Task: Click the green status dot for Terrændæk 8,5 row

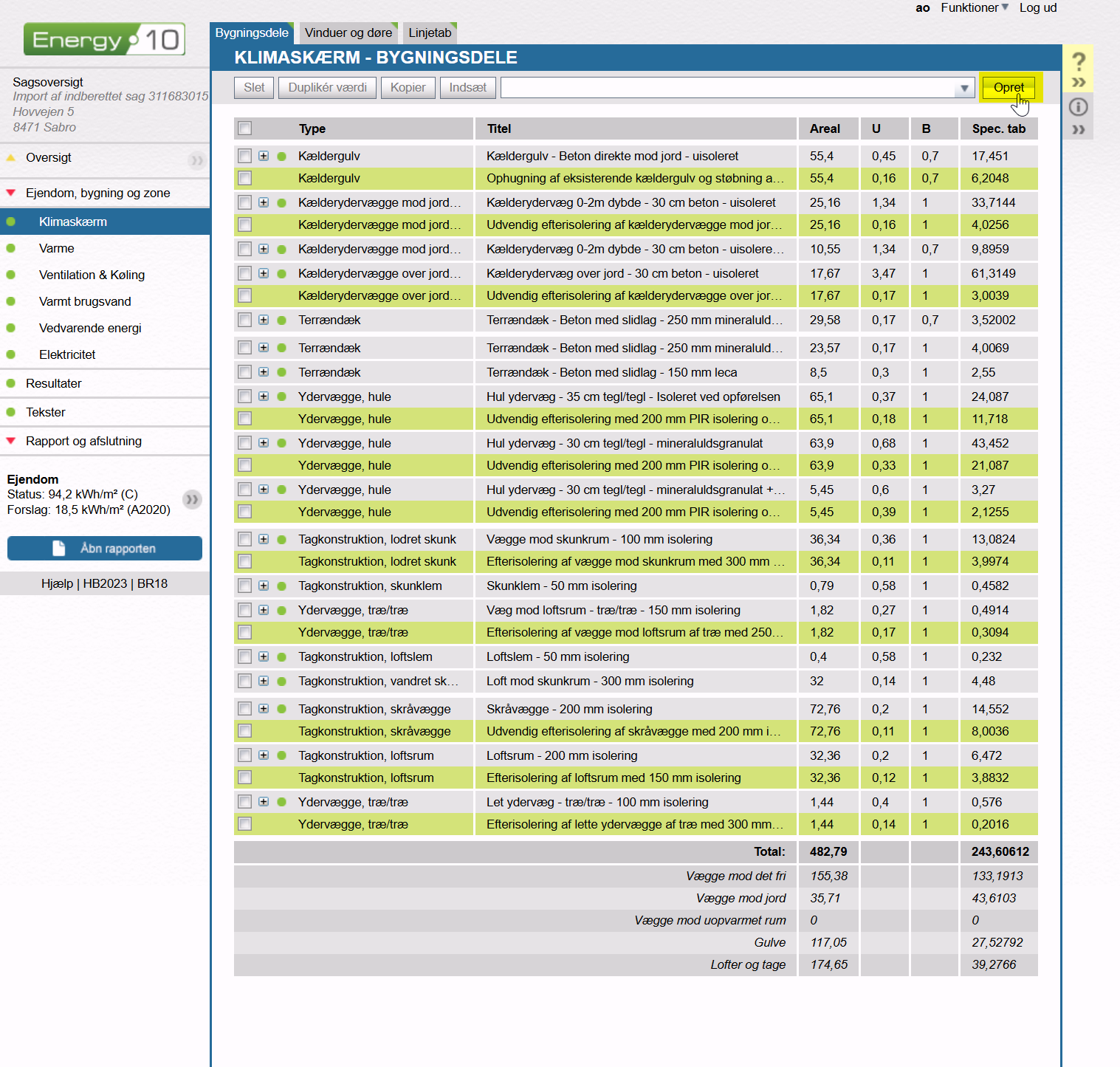Action: click(281, 372)
